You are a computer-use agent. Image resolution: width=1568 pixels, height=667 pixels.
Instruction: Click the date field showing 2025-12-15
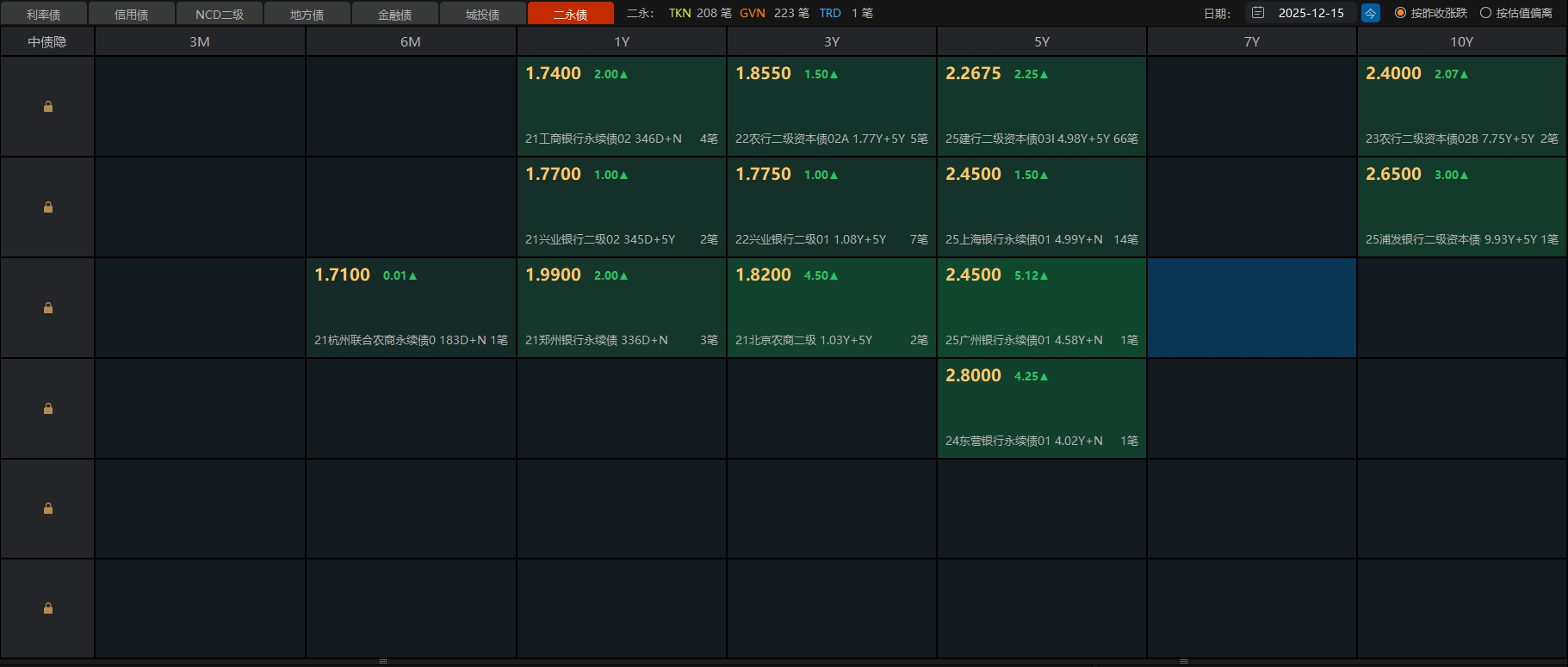pos(1311,13)
